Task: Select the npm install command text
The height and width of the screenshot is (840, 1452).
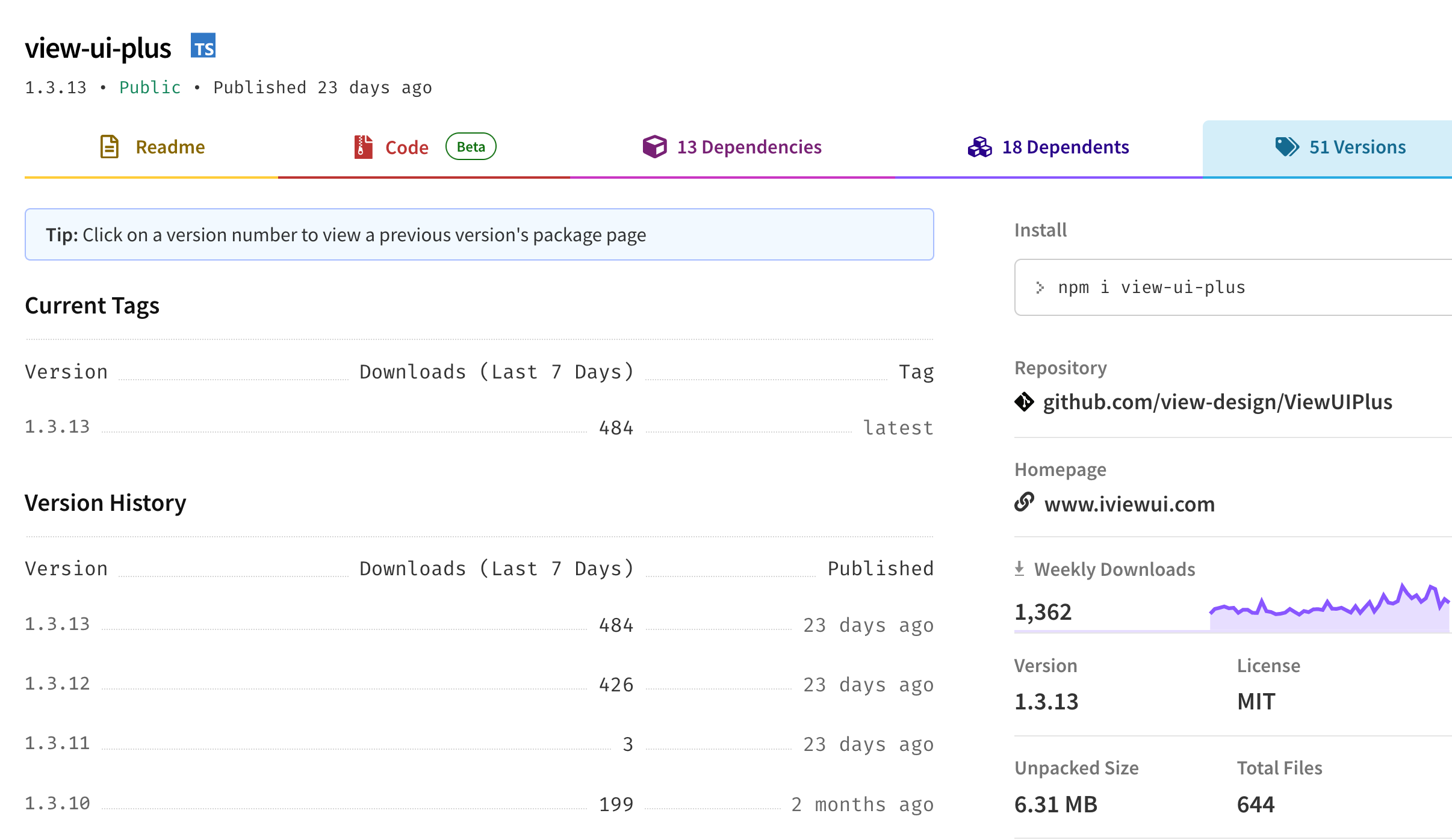Action: tap(1152, 287)
